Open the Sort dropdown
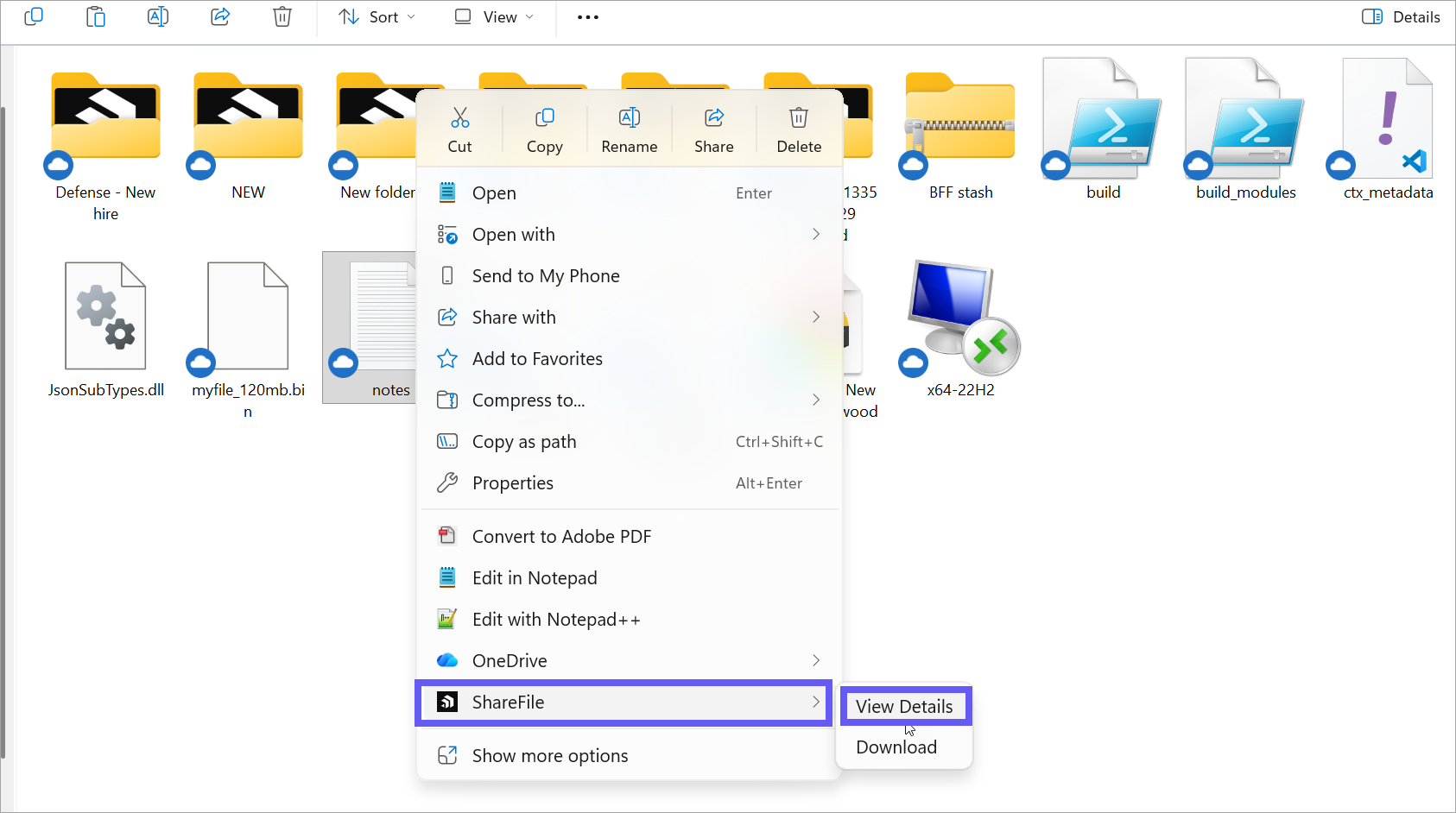This screenshot has width=1456, height=813. (x=376, y=16)
